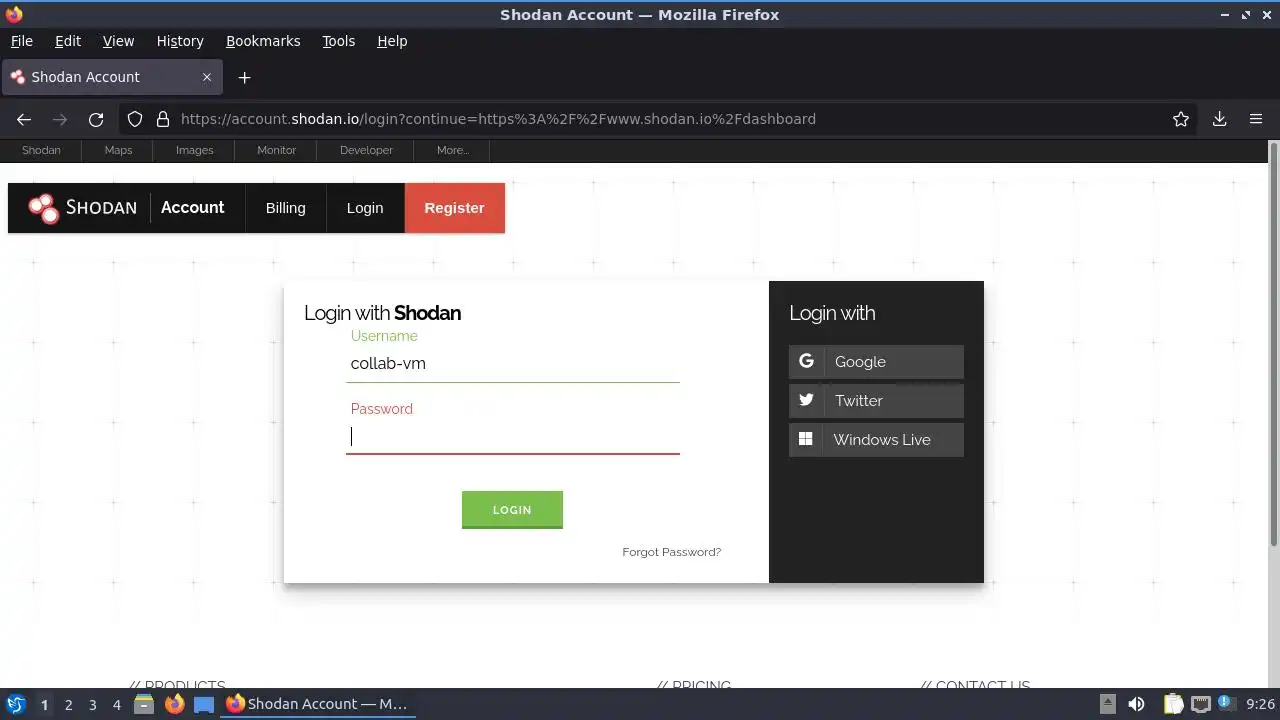Click the blue desktop icon in the taskbar
This screenshot has width=1280, height=720.
(x=204, y=704)
